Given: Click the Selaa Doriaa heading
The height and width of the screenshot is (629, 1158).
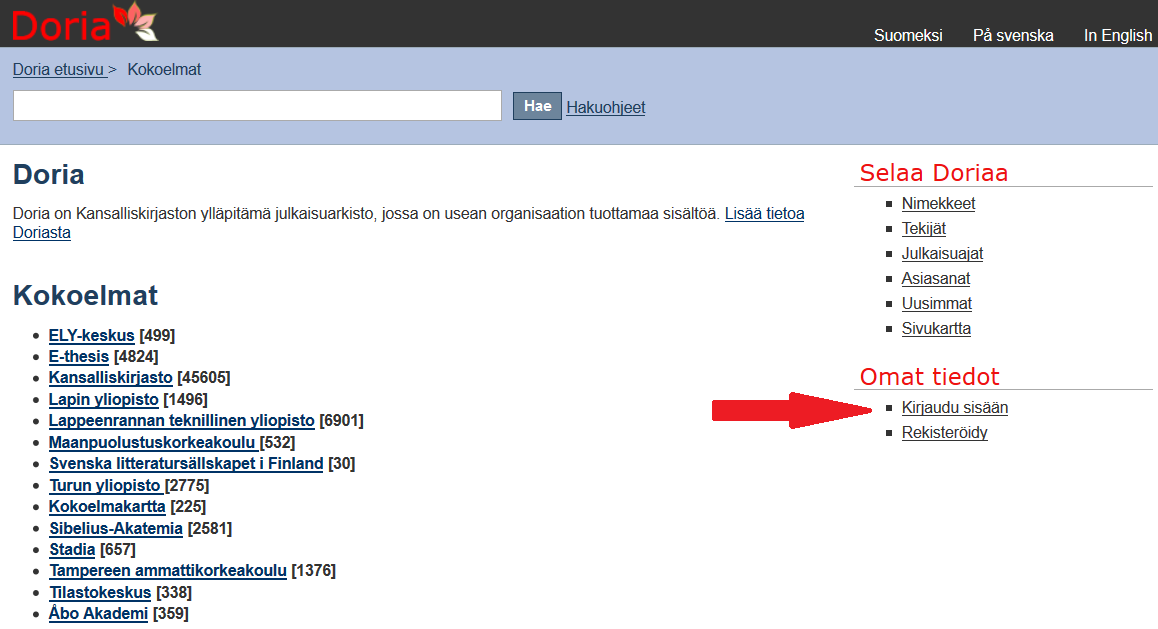Looking at the screenshot, I should (933, 173).
